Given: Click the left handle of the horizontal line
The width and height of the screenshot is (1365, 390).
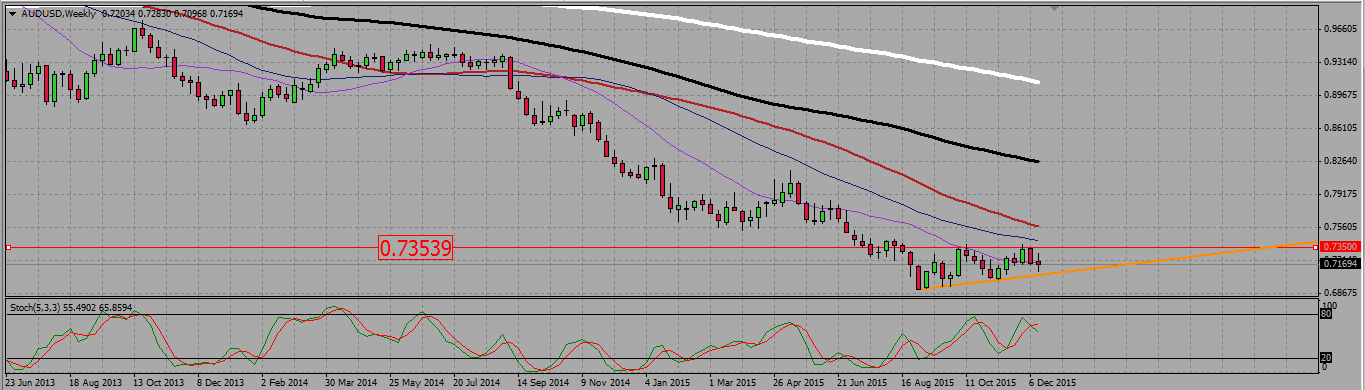Looking at the screenshot, I should (8, 247).
